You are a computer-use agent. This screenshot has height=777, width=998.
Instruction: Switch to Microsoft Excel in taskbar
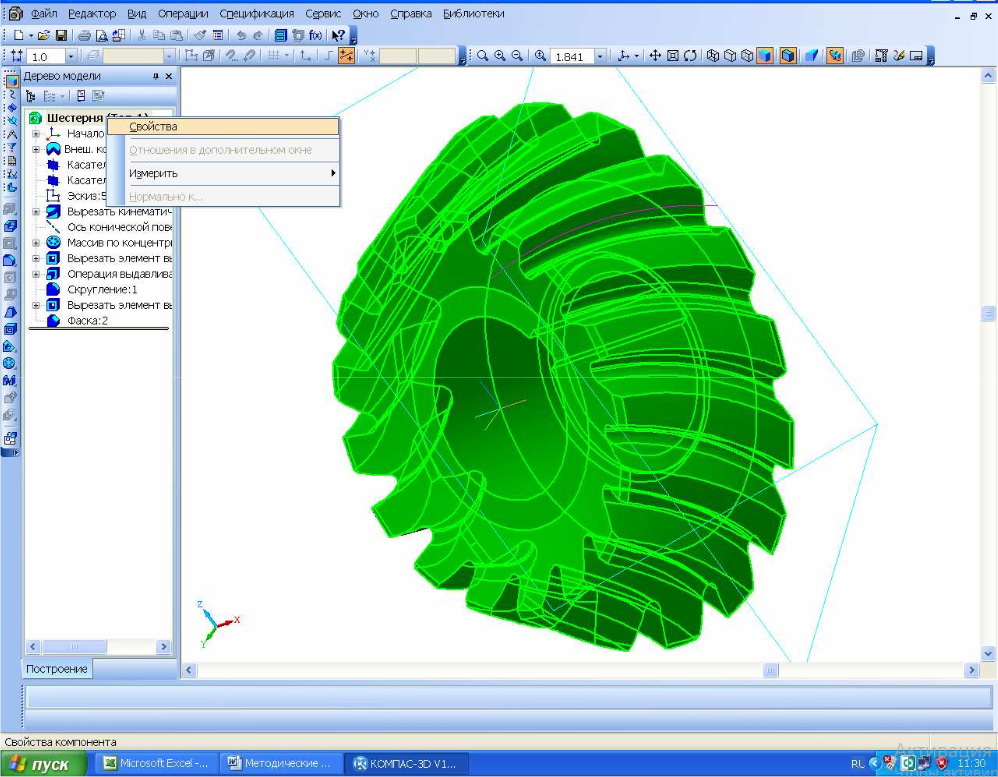coord(156,764)
